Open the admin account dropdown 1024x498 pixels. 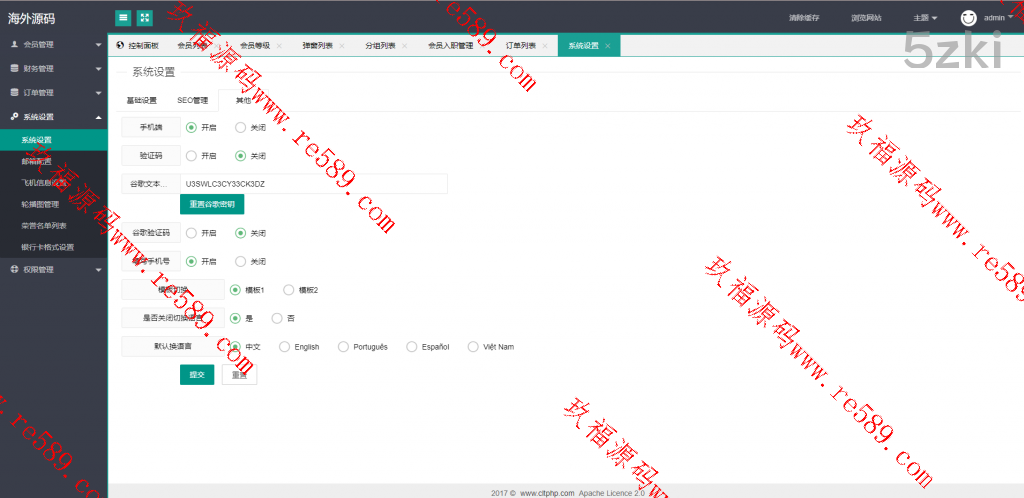point(998,18)
